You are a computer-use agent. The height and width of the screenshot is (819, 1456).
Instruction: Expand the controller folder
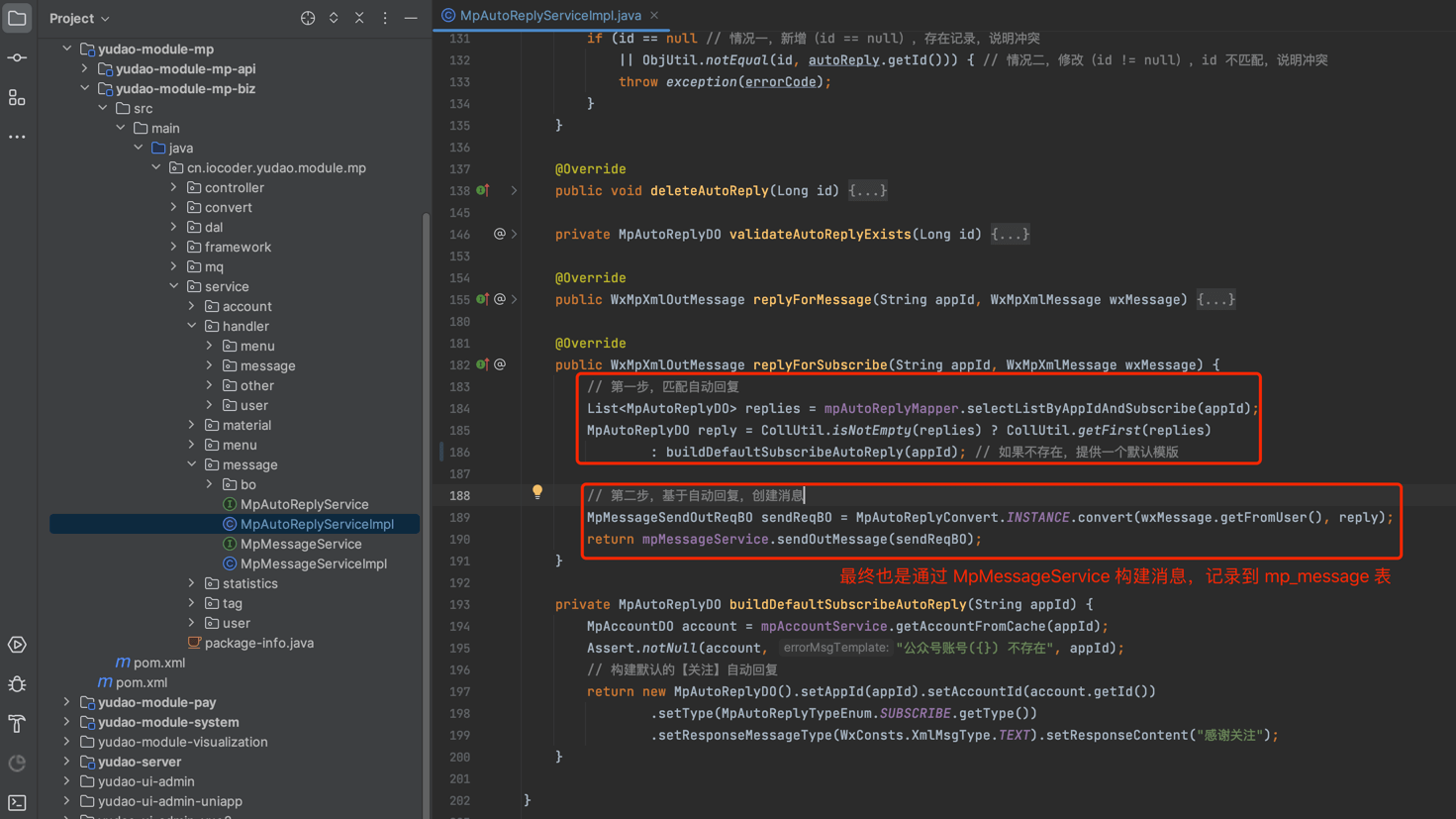tap(174, 187)
